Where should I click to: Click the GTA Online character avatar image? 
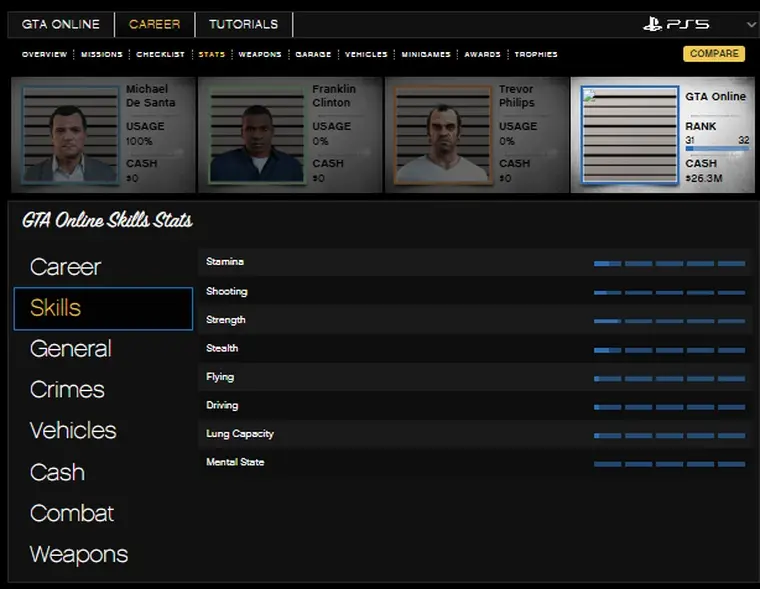click(x=628, y=135)
